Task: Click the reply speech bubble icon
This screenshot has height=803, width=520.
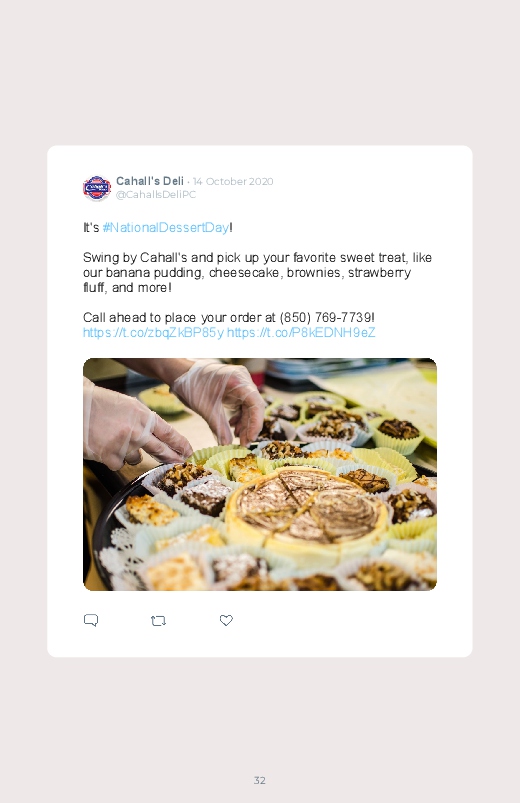Action: point(91,620)
